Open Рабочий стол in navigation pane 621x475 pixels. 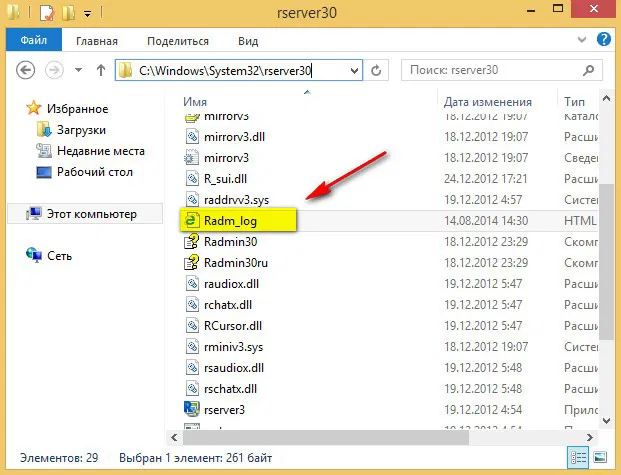click(x=95, y=172)
